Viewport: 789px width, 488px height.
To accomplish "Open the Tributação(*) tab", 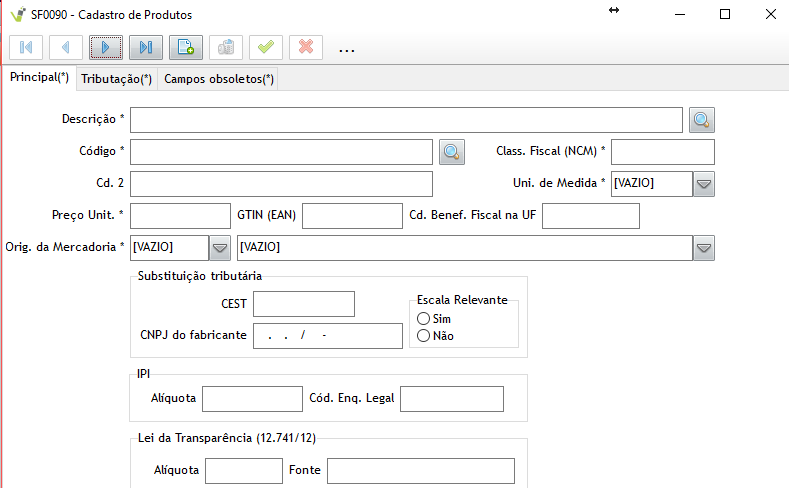I will [117, 79].
